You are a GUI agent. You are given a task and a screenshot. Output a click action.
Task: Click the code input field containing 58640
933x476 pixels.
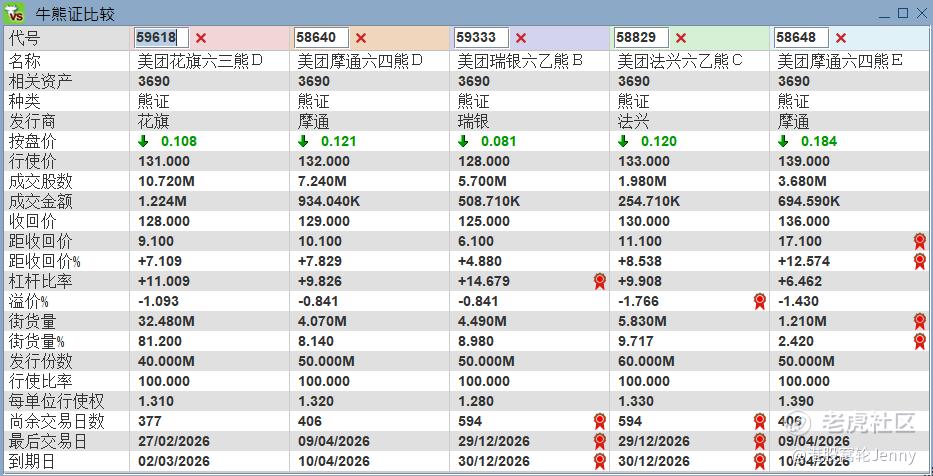(x=321, y=37)
